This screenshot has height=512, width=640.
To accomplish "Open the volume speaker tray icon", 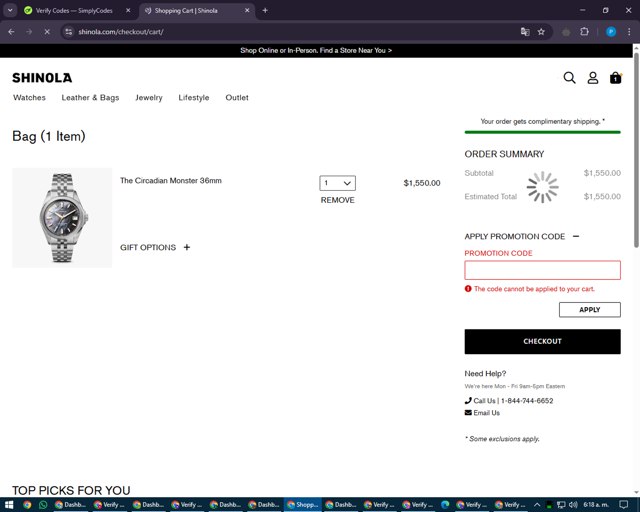I will coord(573,505).
